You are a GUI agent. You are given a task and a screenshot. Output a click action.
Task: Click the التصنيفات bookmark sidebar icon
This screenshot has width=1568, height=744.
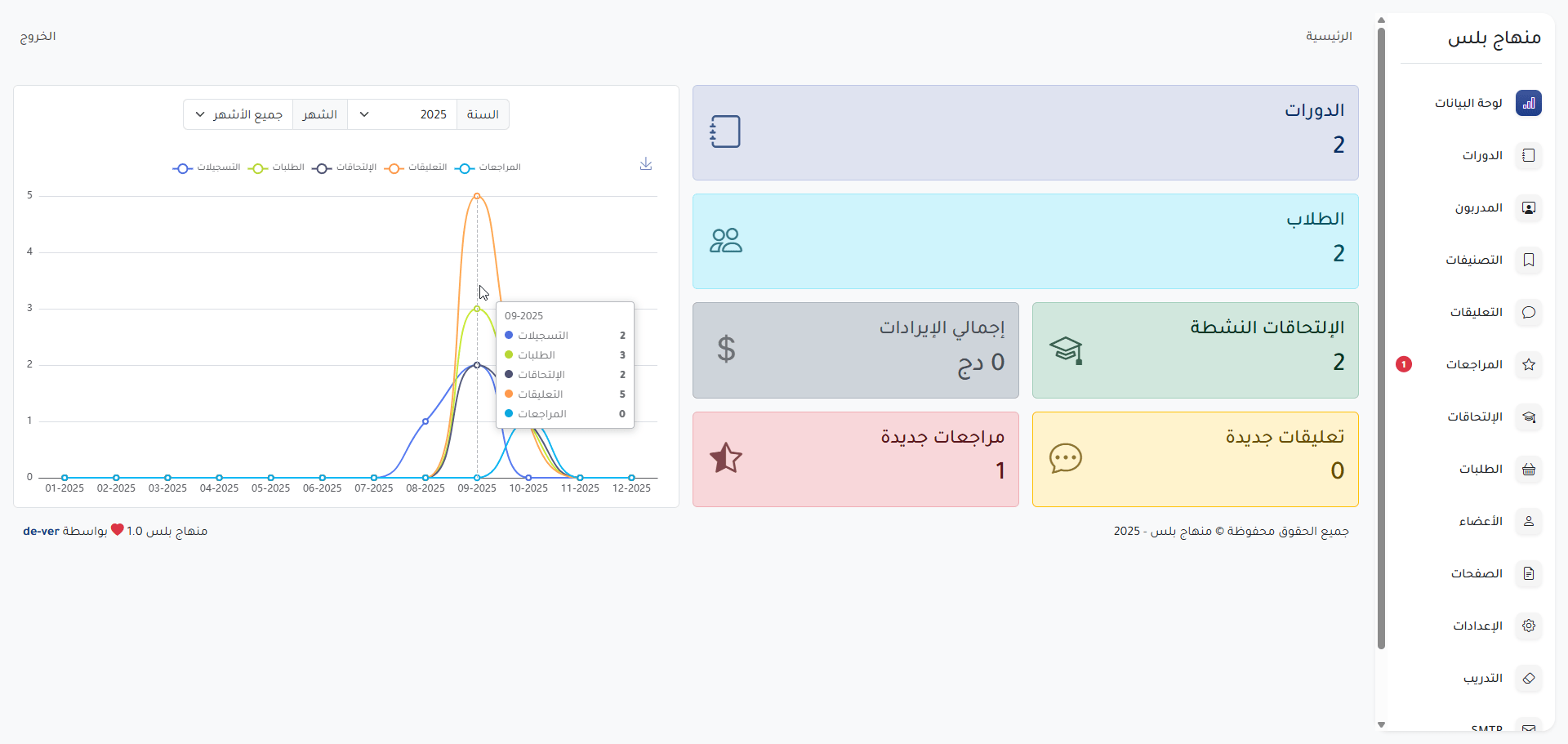pos(1528,261)
